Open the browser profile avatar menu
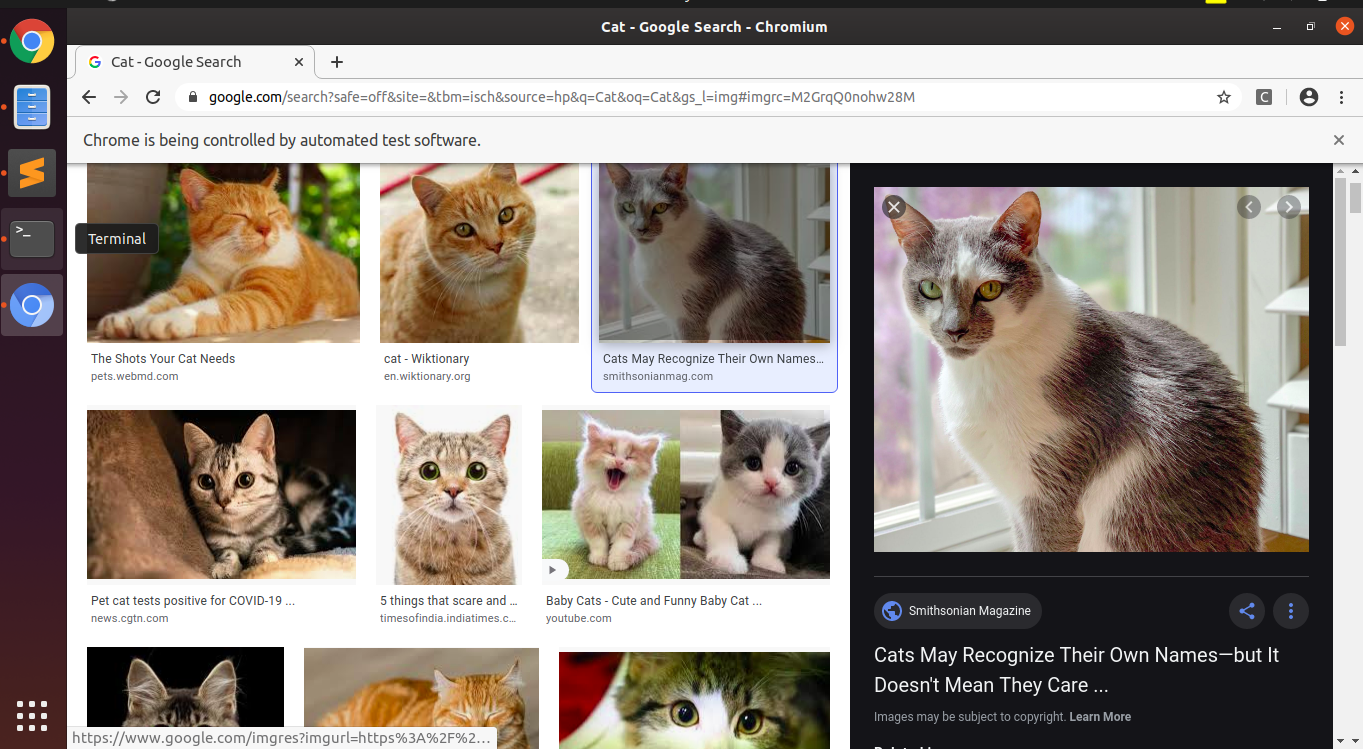Image resolution: width=1363 pixels, height=749 pixels. pos(1309,97)
